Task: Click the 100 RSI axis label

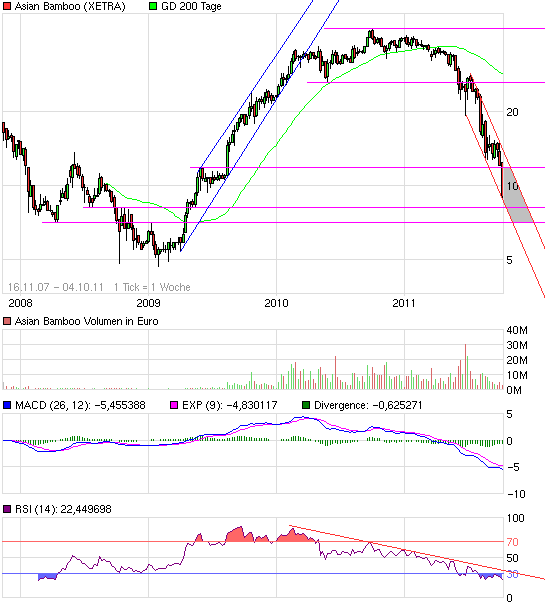Action: point(515,518)
